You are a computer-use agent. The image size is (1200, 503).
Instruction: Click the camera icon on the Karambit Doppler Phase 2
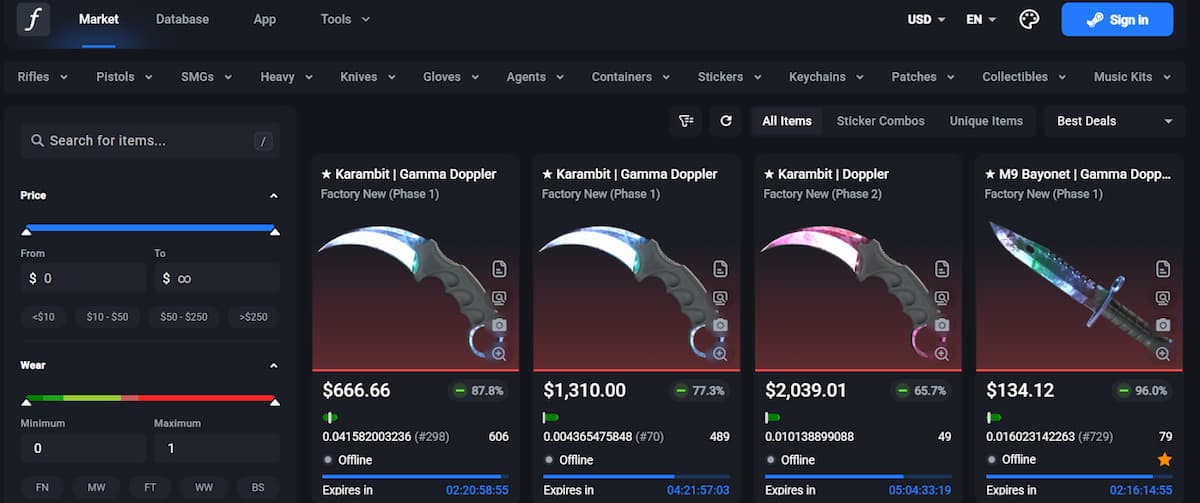tap(941, 325)
